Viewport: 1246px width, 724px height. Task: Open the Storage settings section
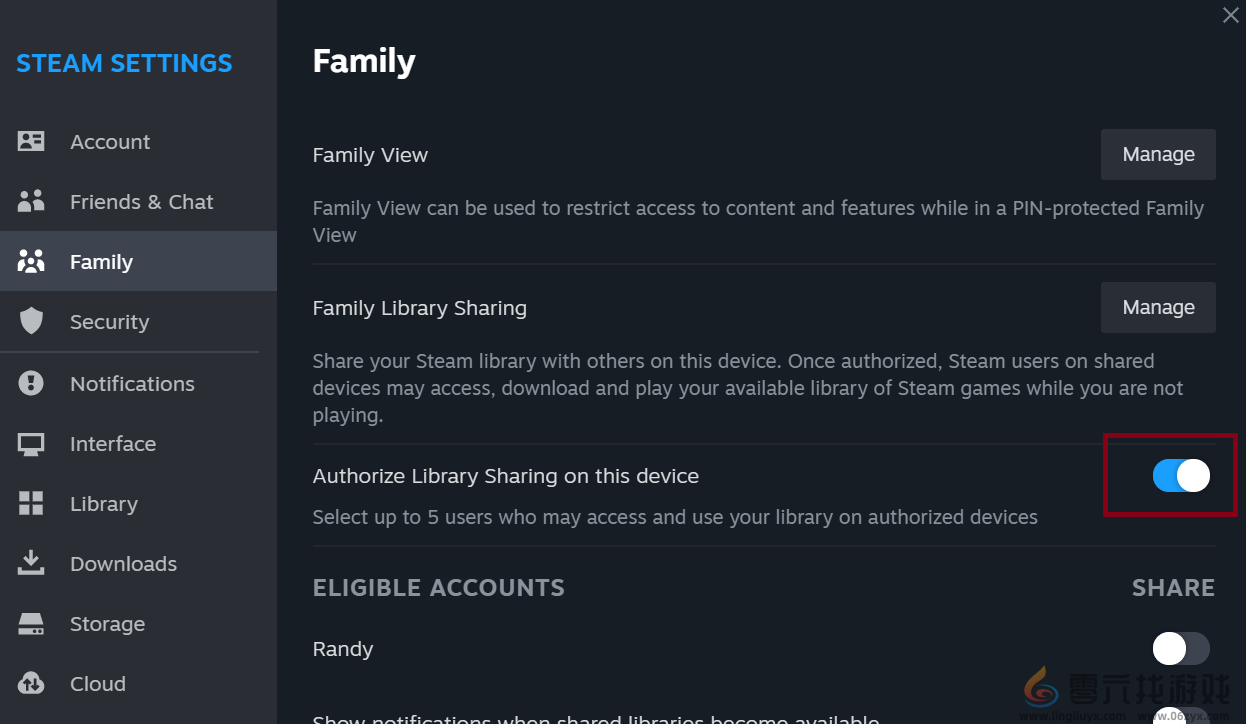click(107, 623)
